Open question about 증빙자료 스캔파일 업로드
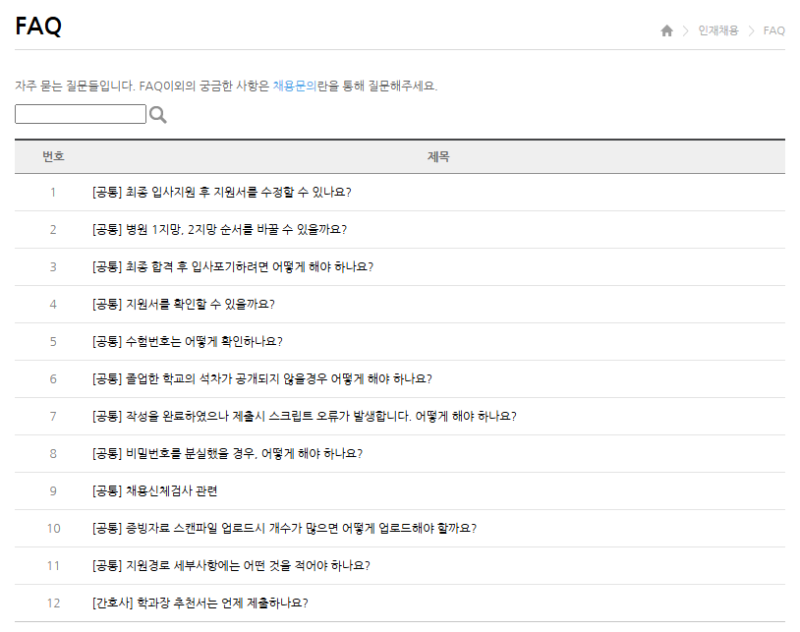The image size is (800, 632). pos(283,528)
